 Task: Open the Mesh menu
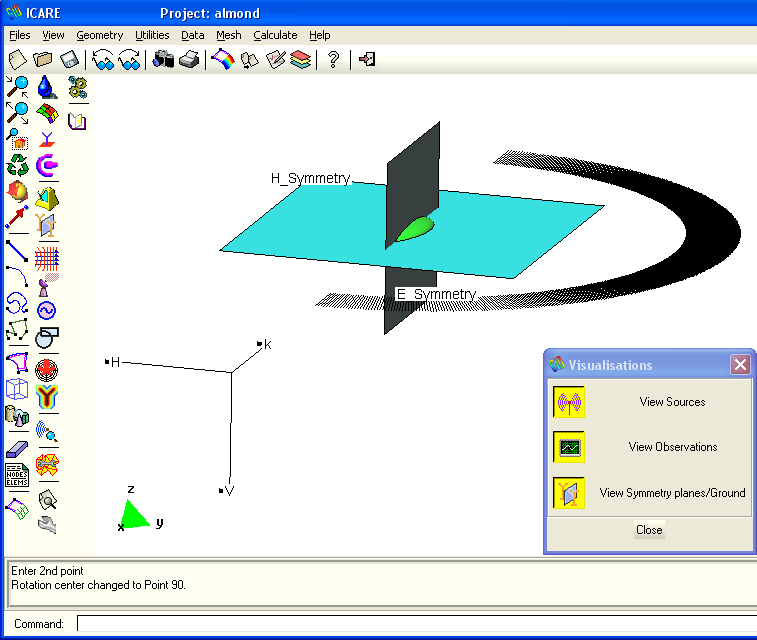click(x=228, y=35)
